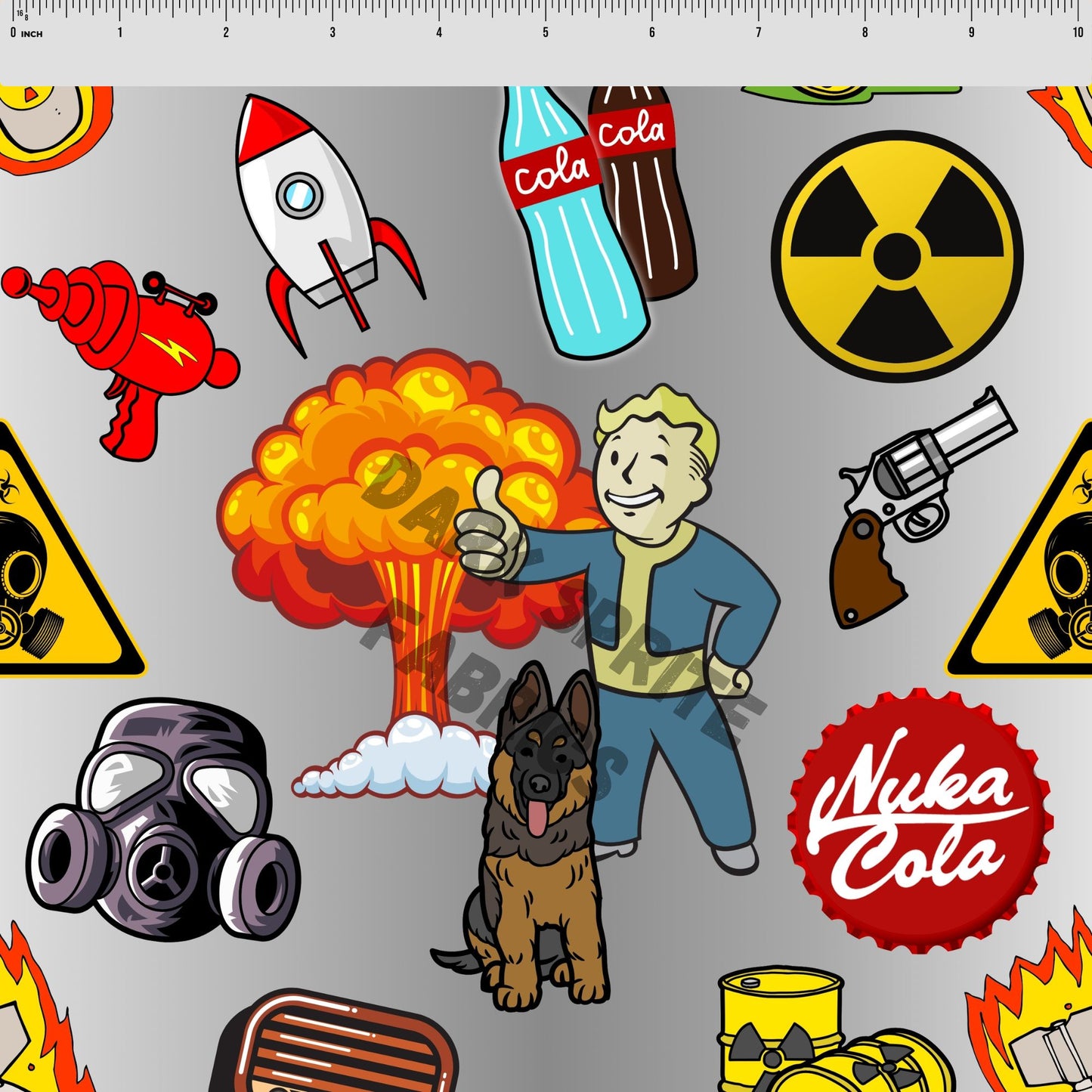The width and height of the screenshot is (1092, 1092).
Task: Click the ruler mark labeled 7
Action: tap(759, 32)
